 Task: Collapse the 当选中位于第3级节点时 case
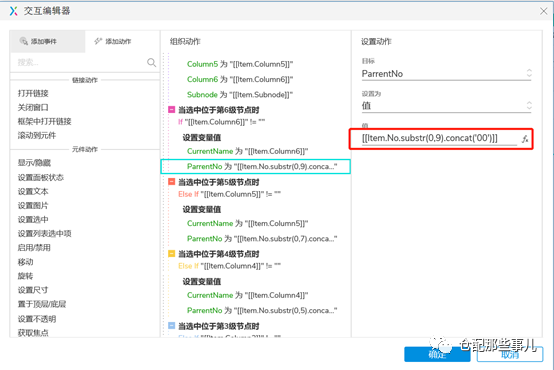click(171, 325)
